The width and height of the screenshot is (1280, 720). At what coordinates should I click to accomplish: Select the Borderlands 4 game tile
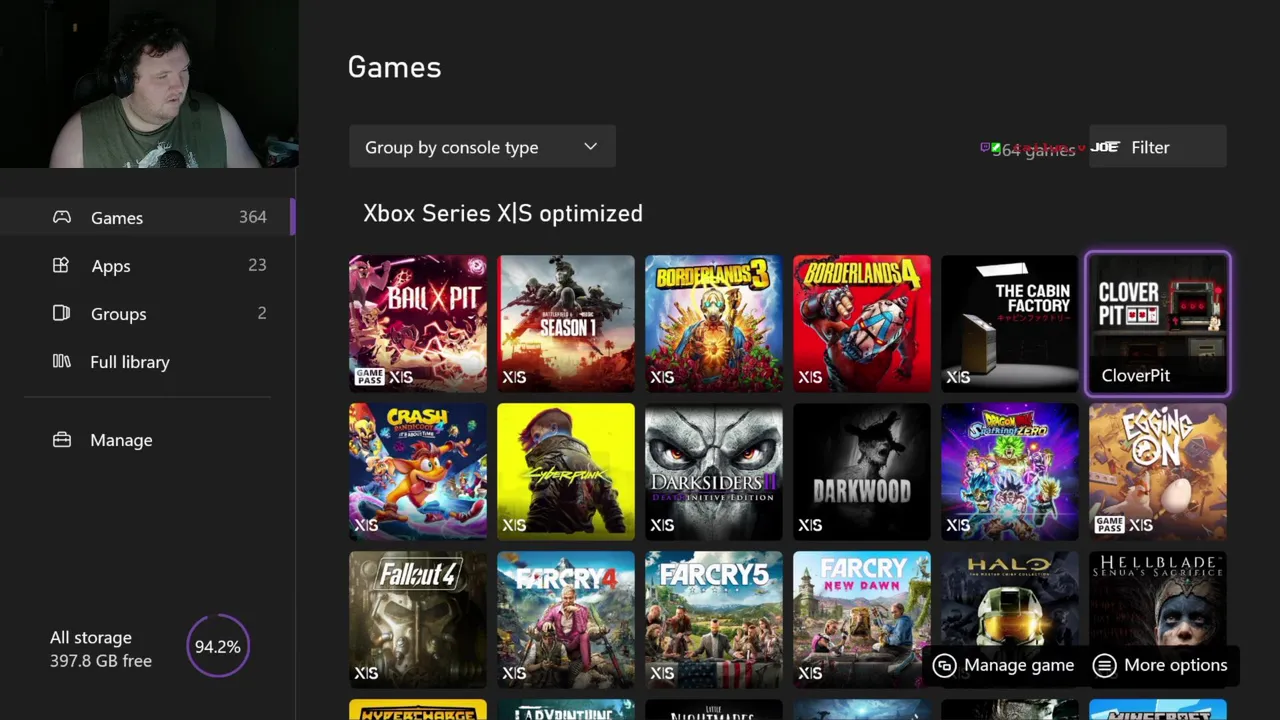coord(862,323)
